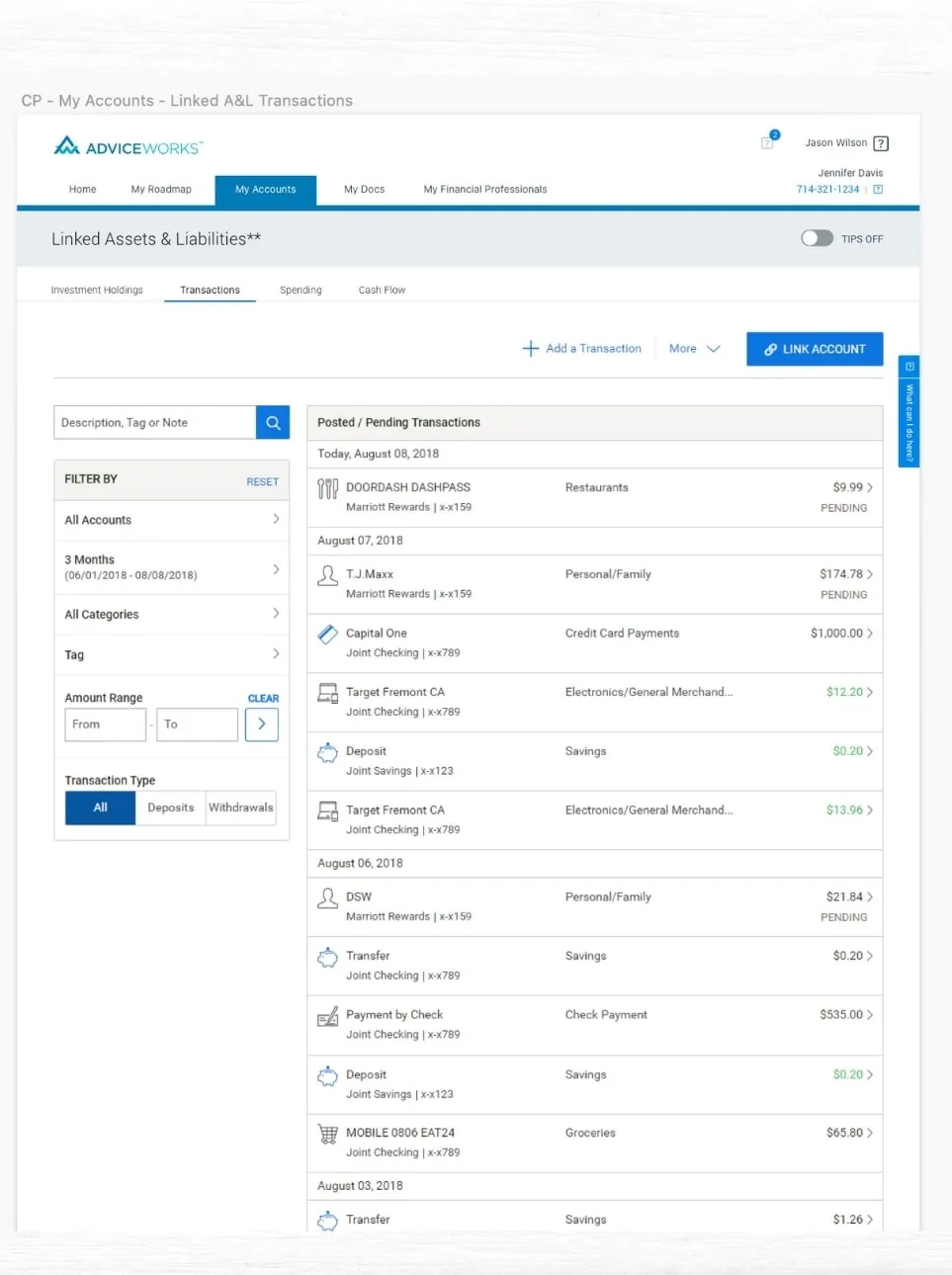Viewport: 952px width, 1275px height.
Task: Go to the My Roadmap tab
Action: 161,189
